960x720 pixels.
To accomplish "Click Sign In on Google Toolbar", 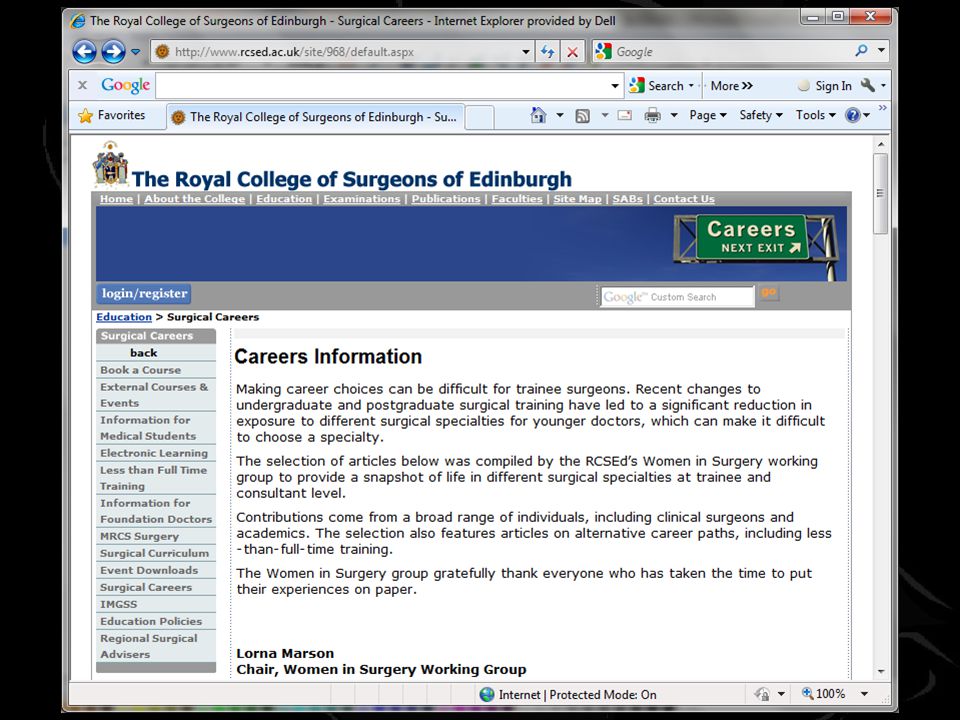I will pos(825,86).
